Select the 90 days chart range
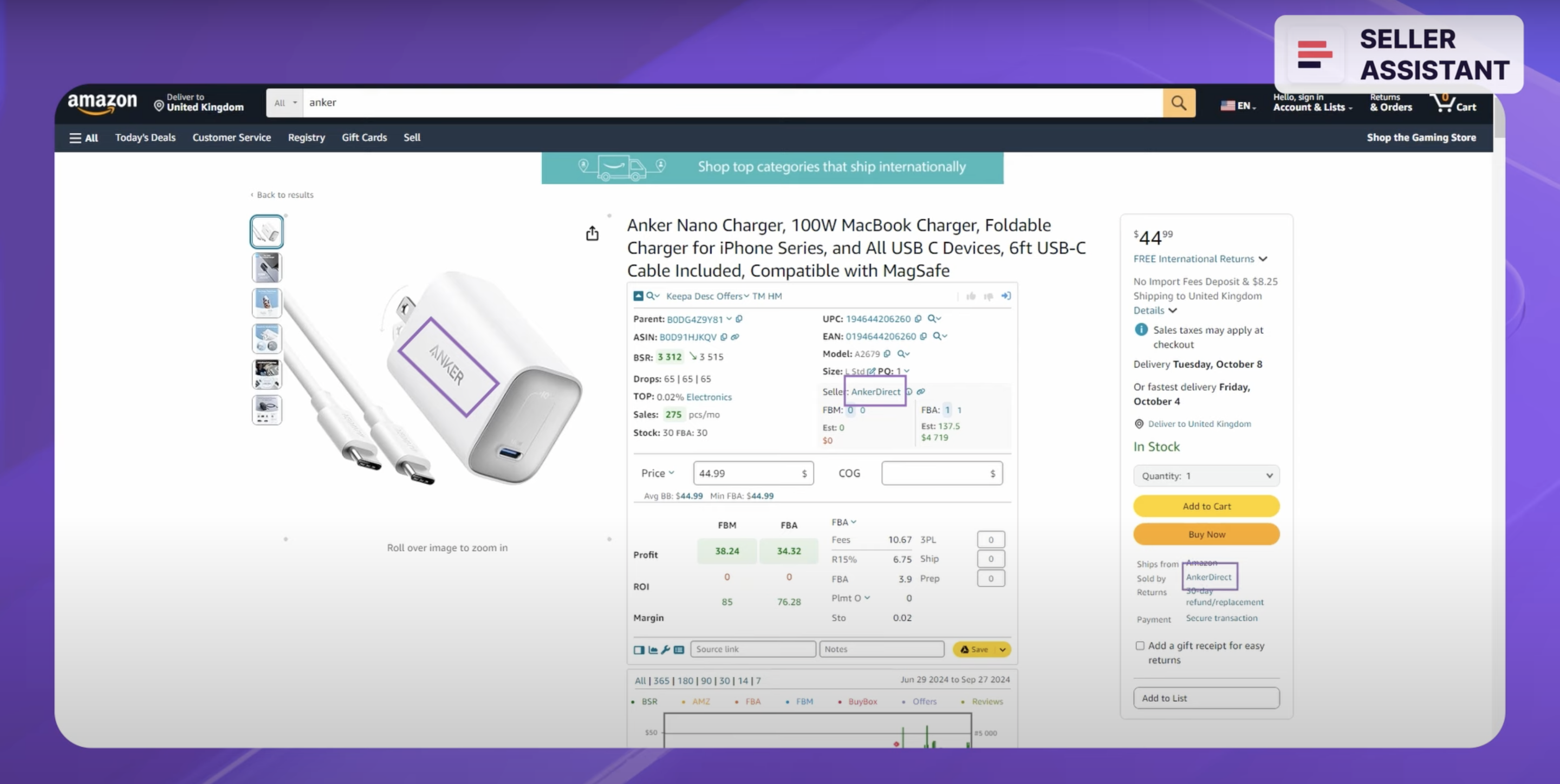 point(706,681)
